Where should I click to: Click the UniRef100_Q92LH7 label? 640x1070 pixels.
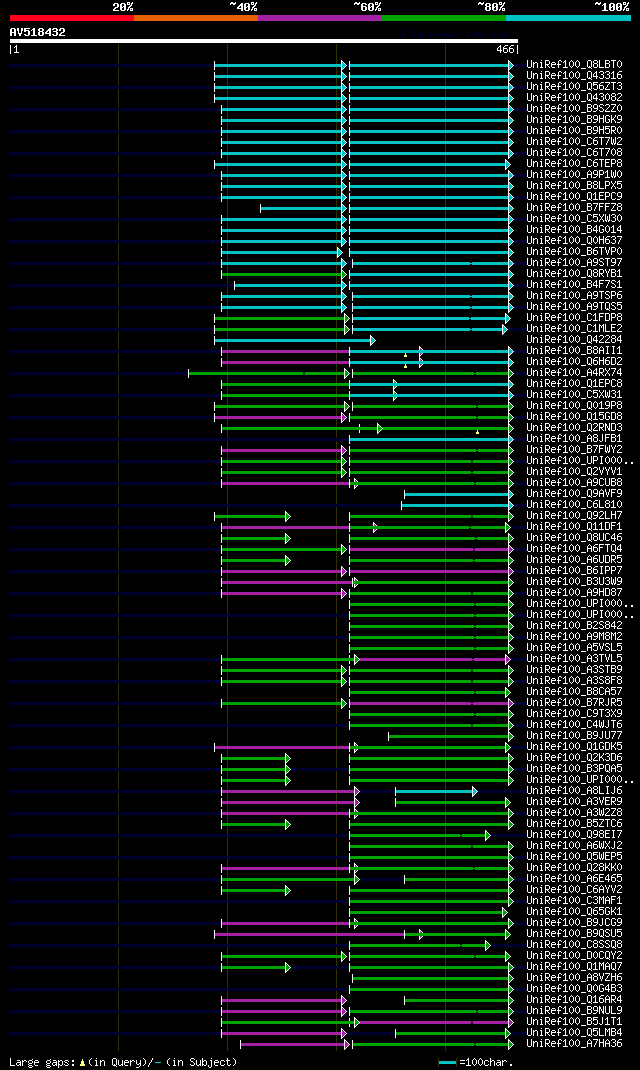click(x=574, y=516)
